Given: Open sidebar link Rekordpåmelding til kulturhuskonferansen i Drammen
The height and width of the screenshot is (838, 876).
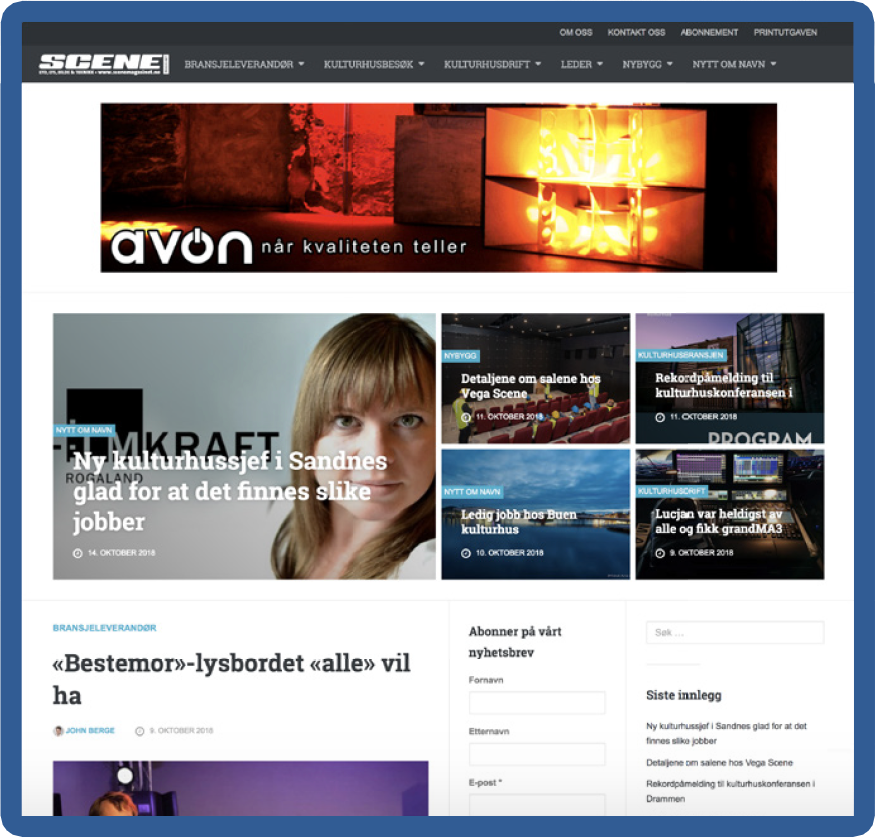Looking at the screenshot, I should (x=730, y=792).
